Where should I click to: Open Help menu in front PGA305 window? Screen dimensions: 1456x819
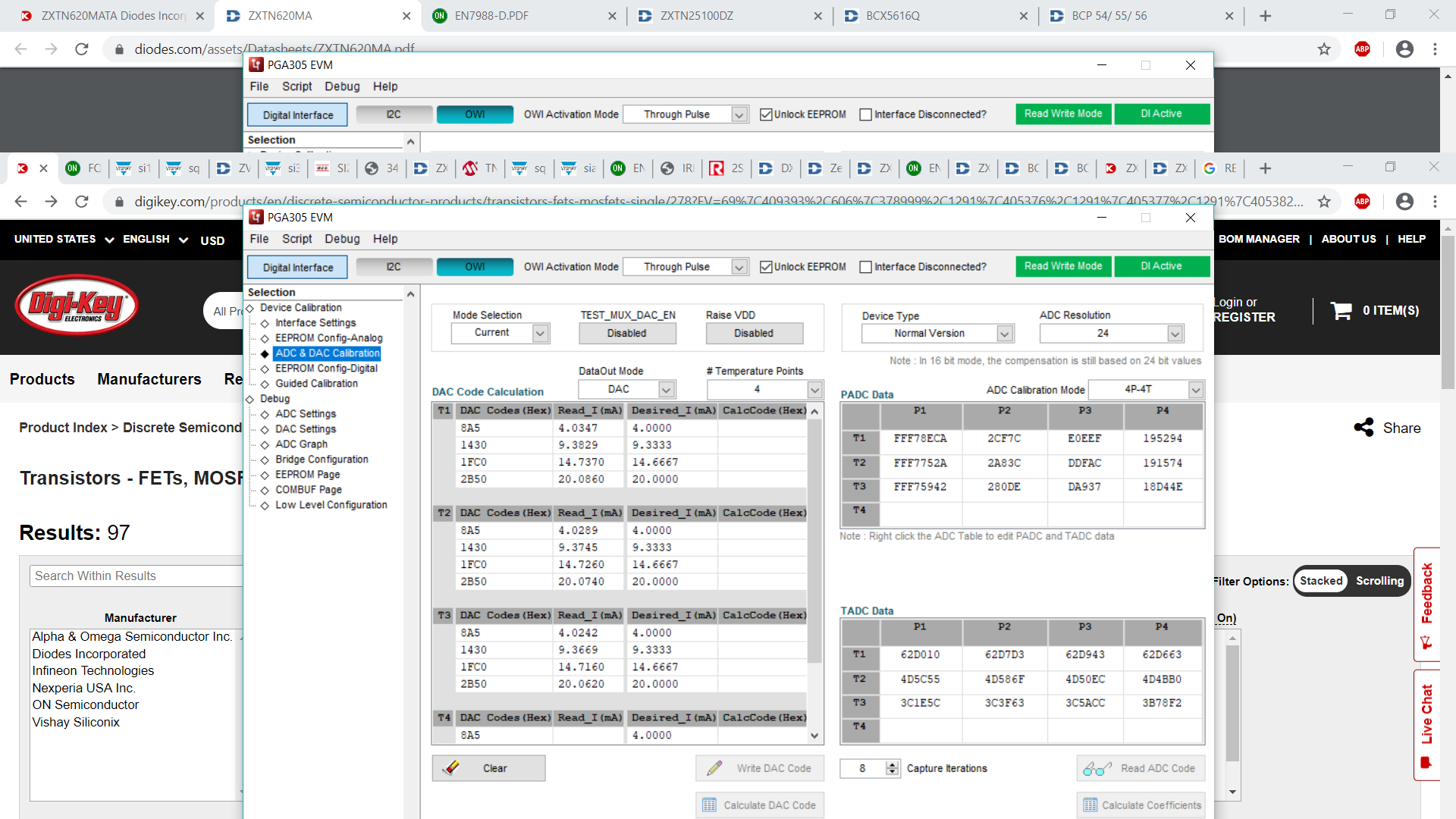385,239
